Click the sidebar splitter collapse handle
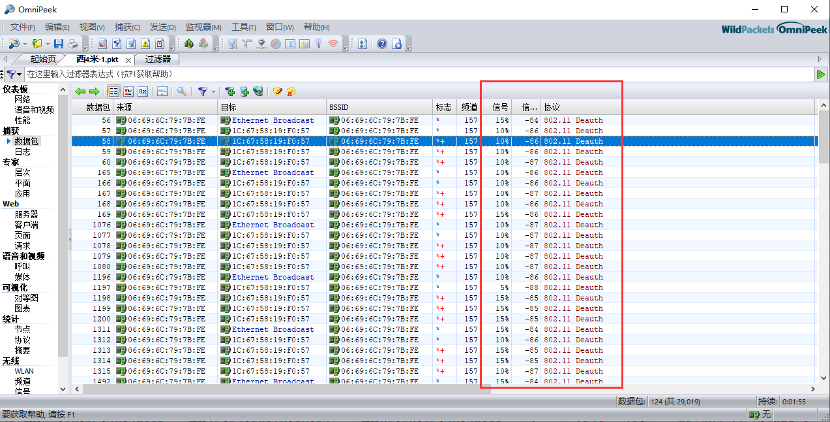Image resolution: width=830 pixels, height=422 pixels. tap(70, 239)
